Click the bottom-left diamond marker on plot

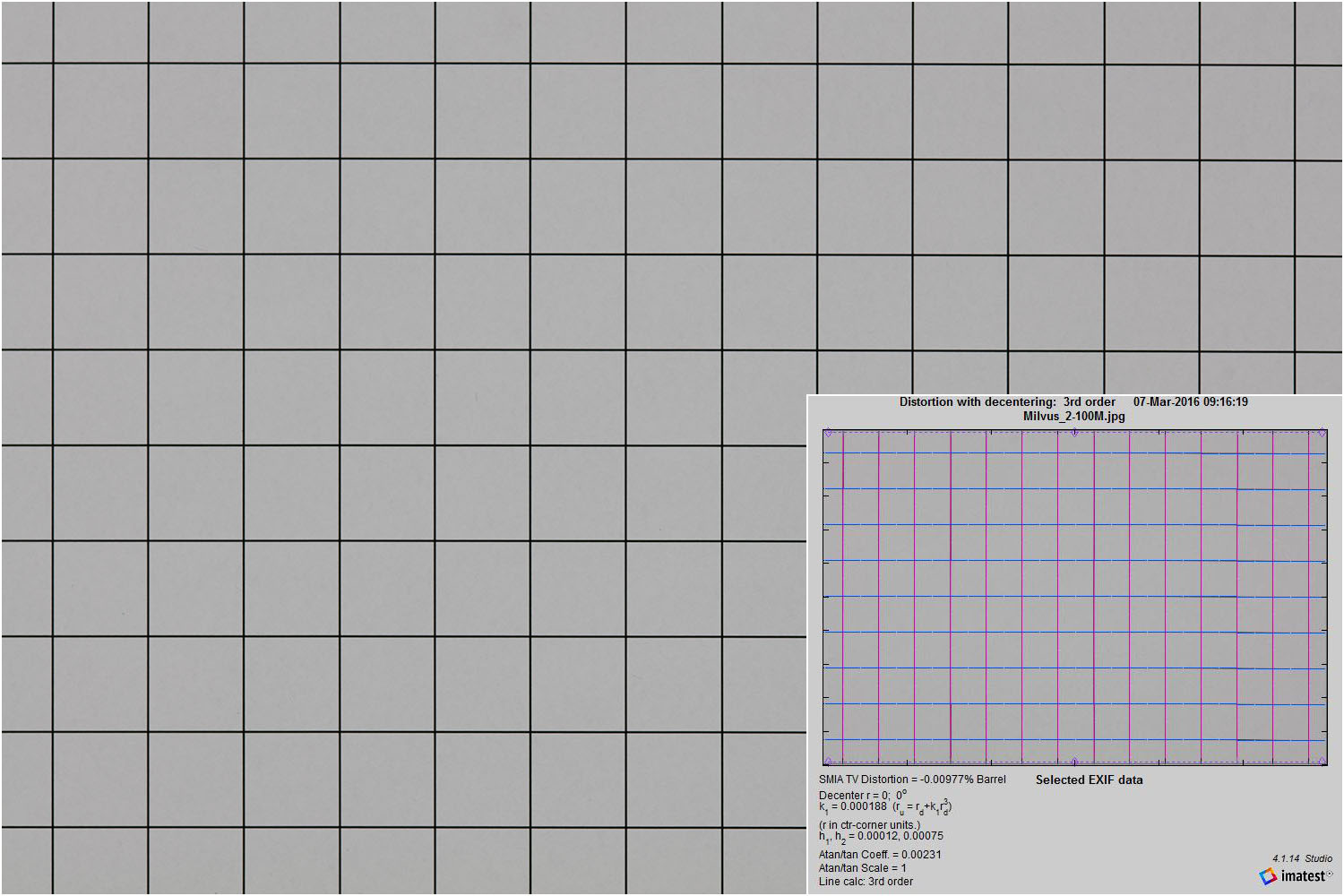[x=828, y=761]
